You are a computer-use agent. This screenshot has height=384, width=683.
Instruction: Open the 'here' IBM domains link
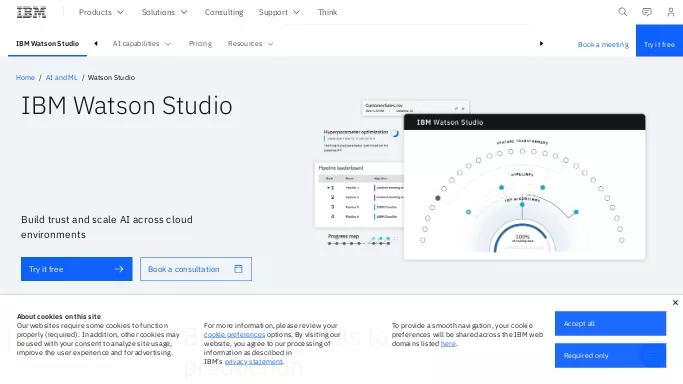(448, 344)
